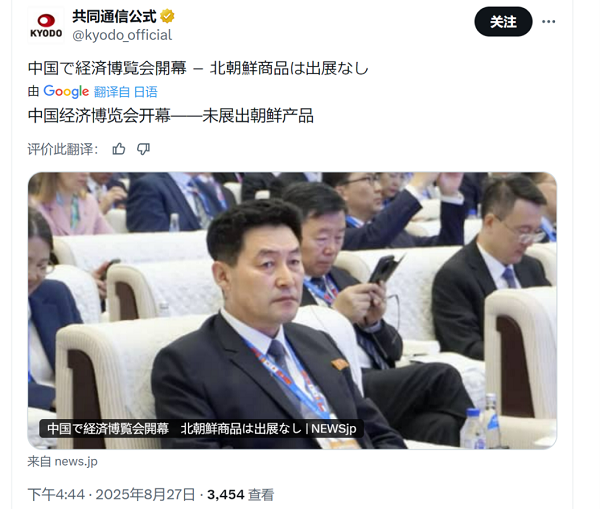
Task: Click the thumbs-up translation rating icon
Action: 119,149
